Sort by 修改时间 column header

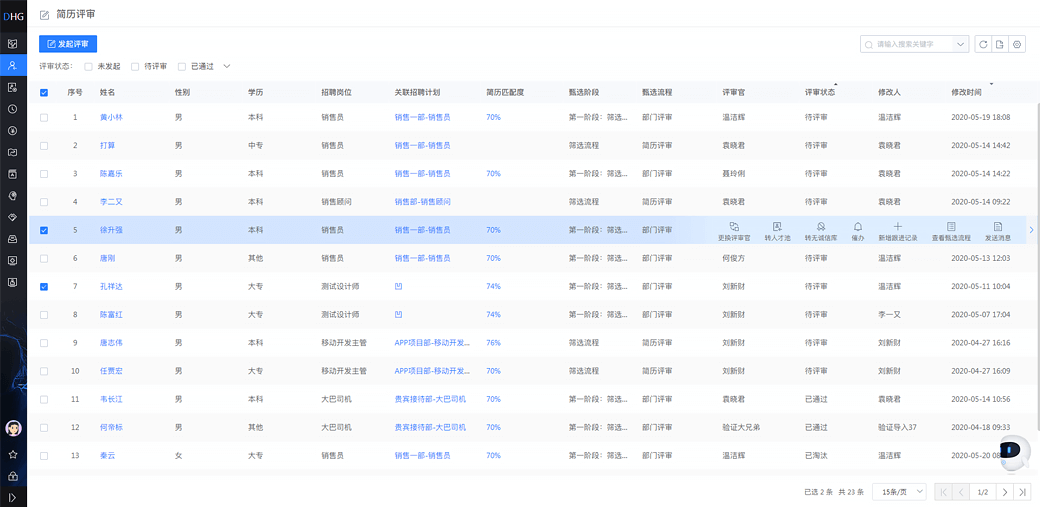tap(966, 93)
